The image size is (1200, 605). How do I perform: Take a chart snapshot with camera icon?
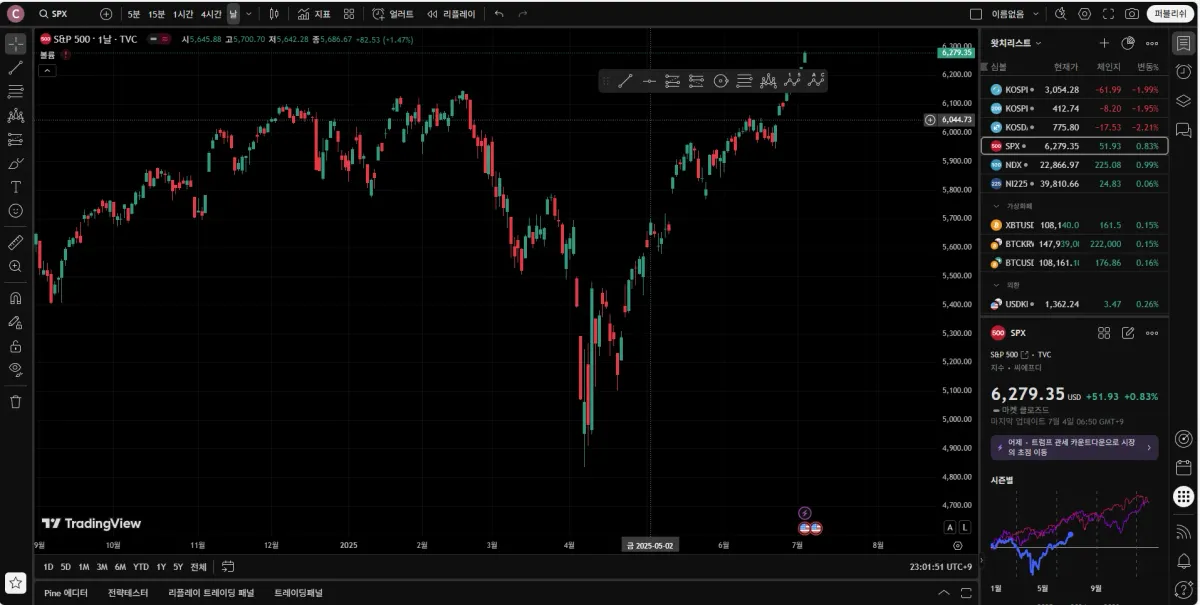coord(1132,14)
